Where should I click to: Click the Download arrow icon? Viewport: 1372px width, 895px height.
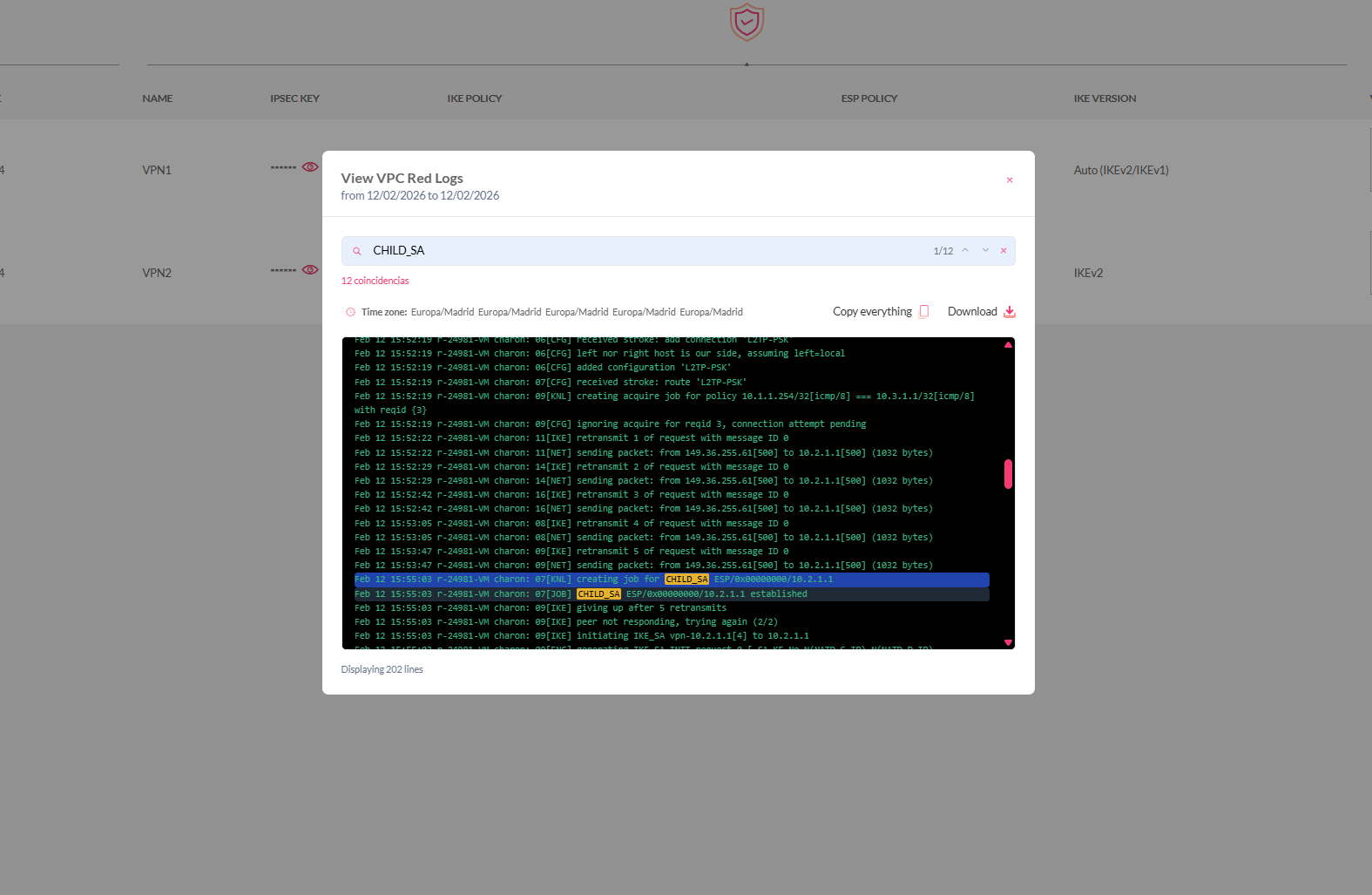(x=1010, y=312)
